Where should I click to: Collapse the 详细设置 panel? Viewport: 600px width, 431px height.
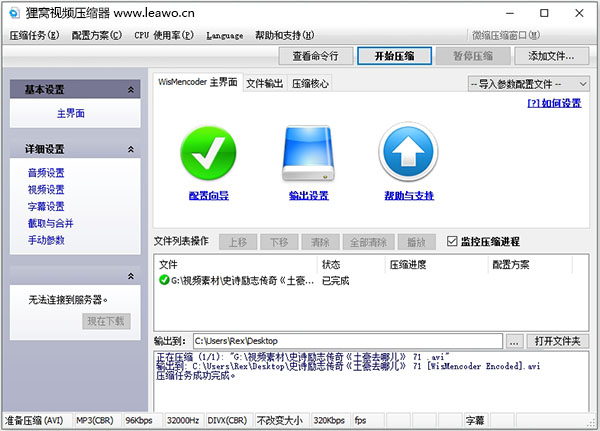point(131,149)
